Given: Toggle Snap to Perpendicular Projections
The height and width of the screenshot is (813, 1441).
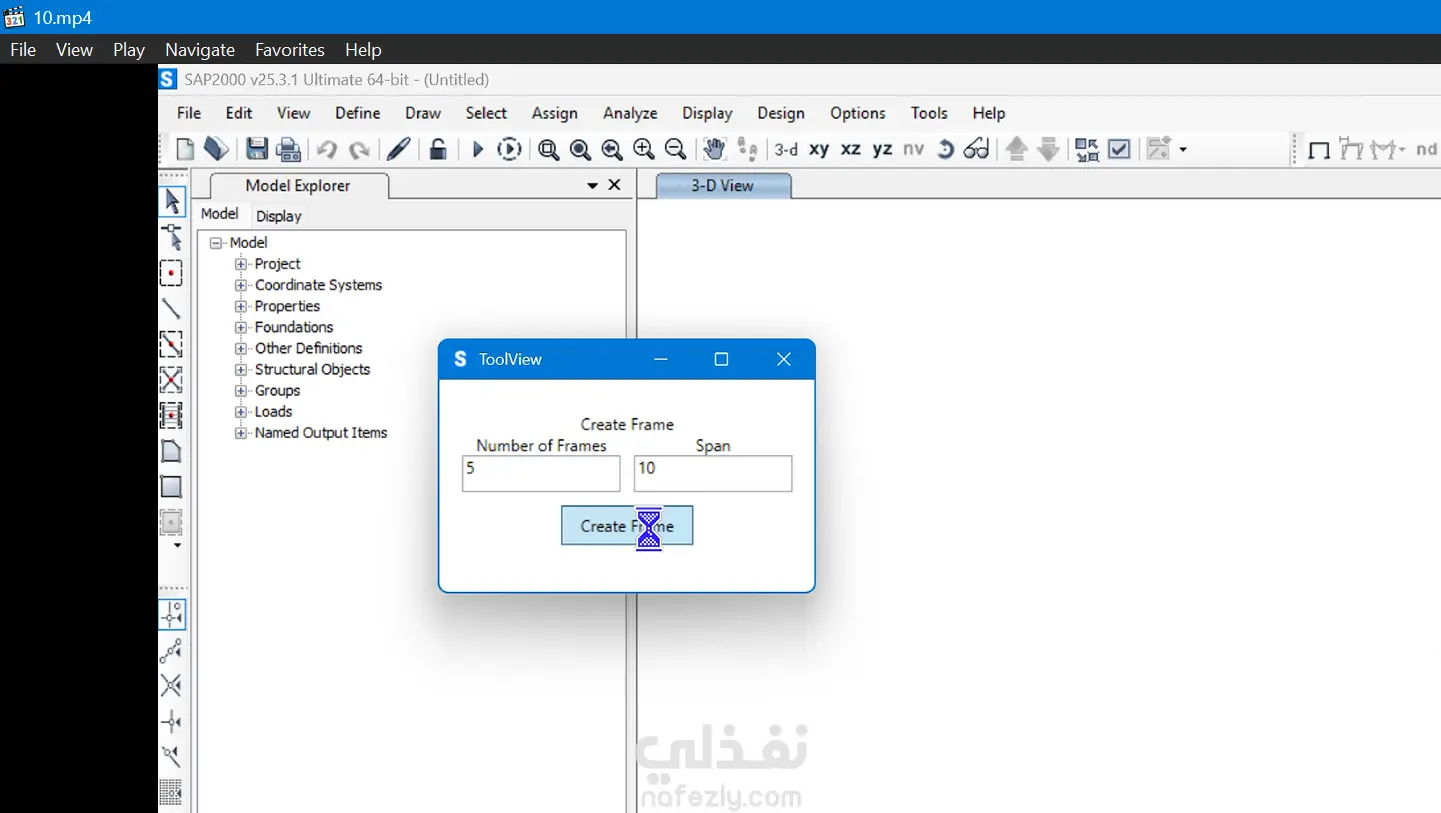Looking at the screenshot, I should click(x=172, y=721).
